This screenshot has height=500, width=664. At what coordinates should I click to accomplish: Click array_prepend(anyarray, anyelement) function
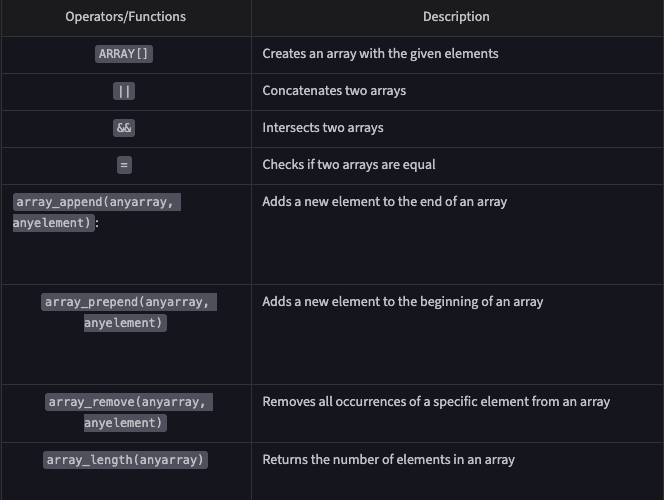(x=129, y=312)
